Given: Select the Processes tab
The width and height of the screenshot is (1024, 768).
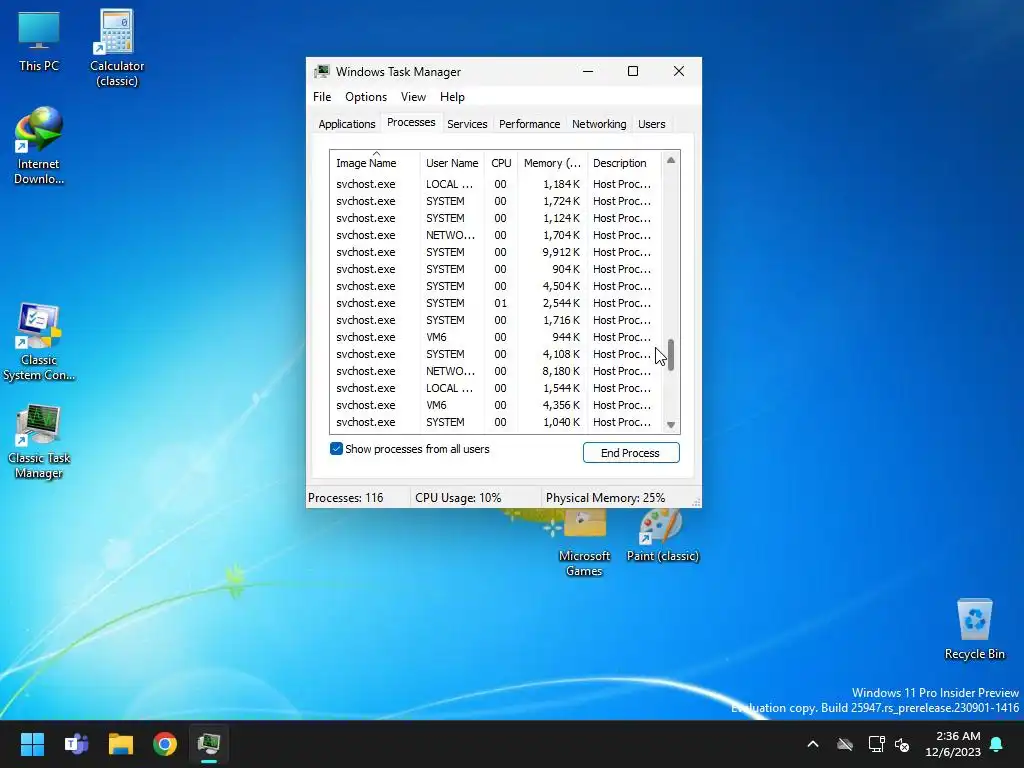Looking at the screenshot, I should point(411,122).
